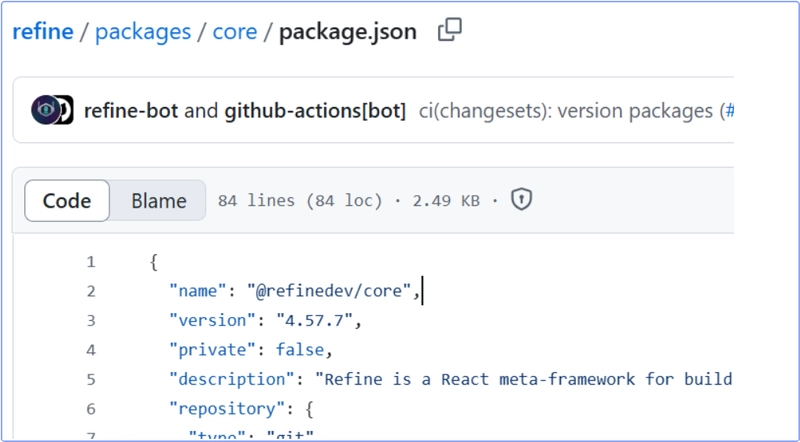Click the "repository" key
The image size is (800, 442).
coord(228,409)
